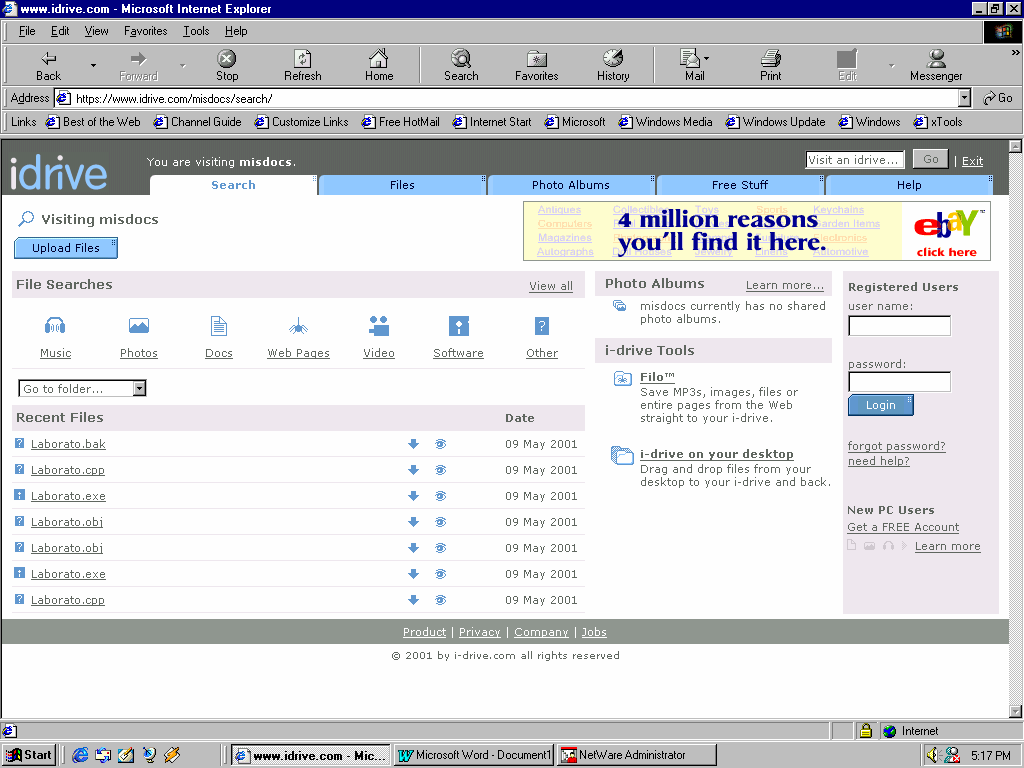Image resolution: width=1024 pixels, height=768 pixels.
Task: Select the Video camera icon
Action: tap(379, 326)
